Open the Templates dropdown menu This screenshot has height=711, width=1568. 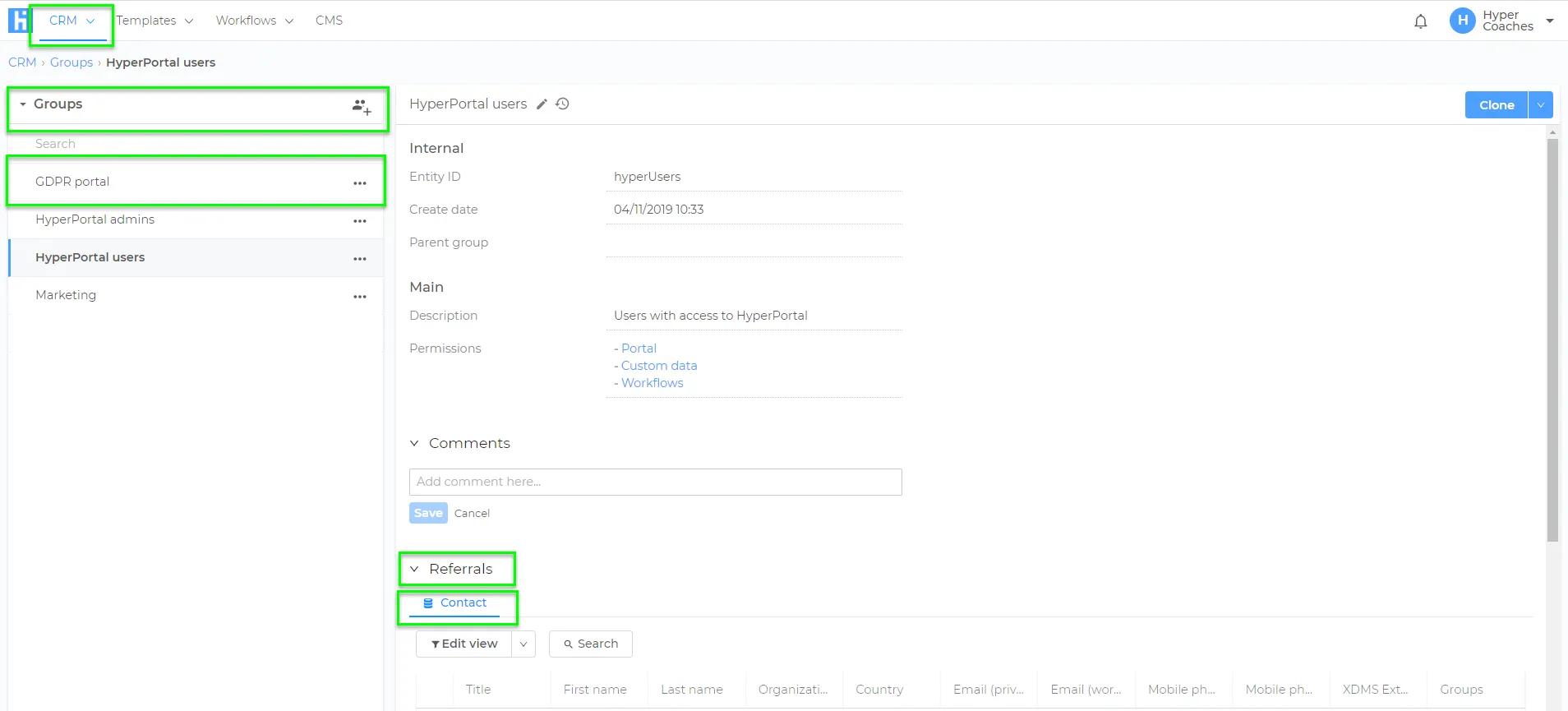coord(154,21)
